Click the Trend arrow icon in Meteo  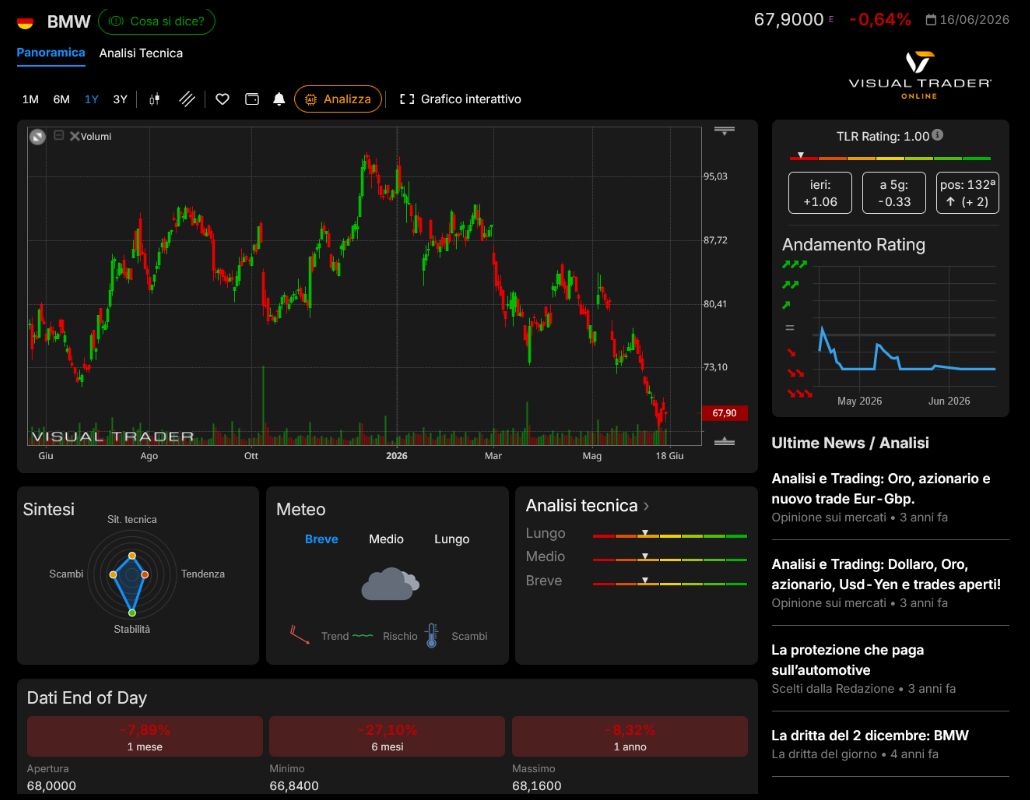coord(300,634)
